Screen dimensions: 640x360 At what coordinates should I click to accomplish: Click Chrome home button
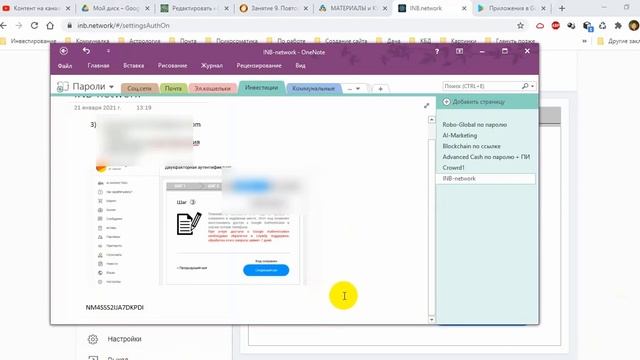(50, 25)
